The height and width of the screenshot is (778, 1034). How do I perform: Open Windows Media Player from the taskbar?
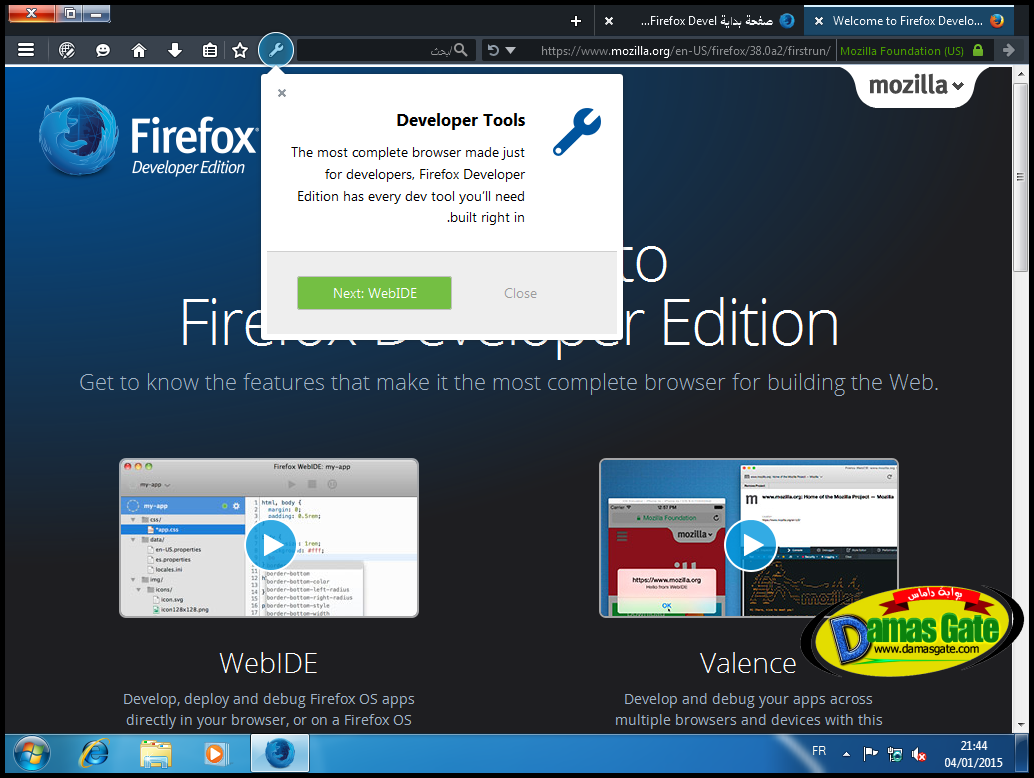click(216, 754)
